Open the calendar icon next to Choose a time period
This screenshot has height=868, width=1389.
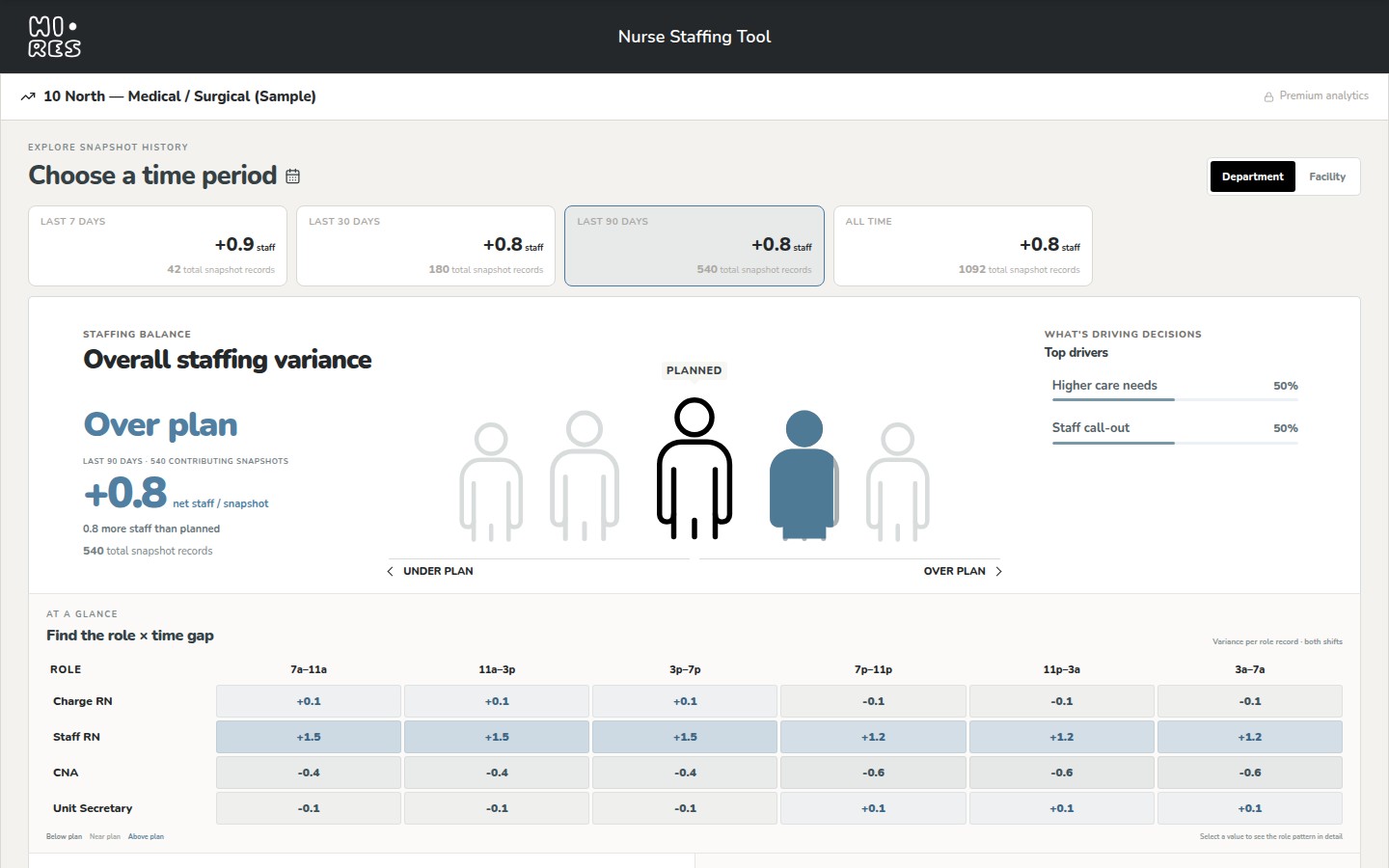(x=292, y=176)
